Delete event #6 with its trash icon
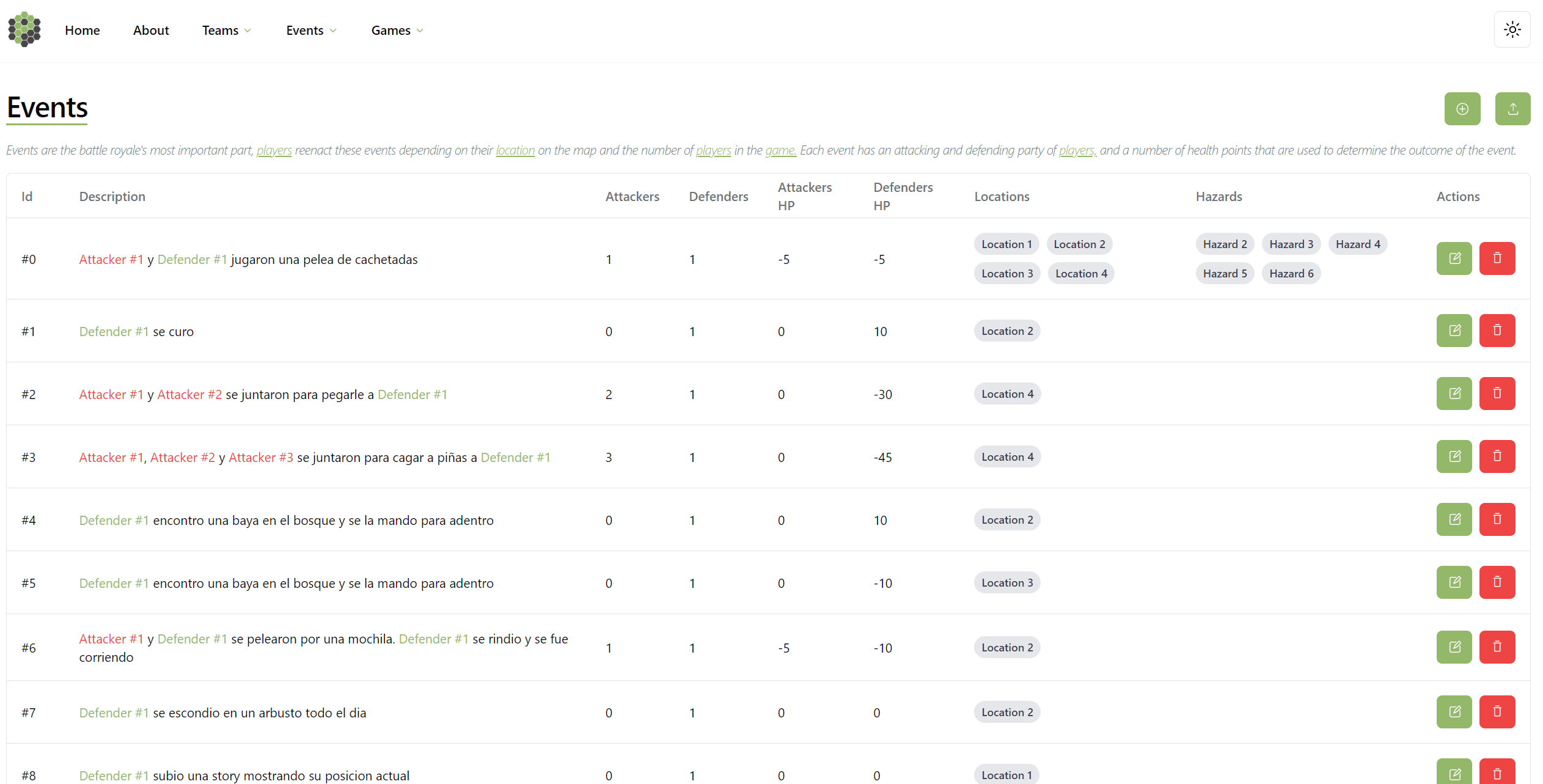This screenshot has height=784, width=1543. click(1497, 647)
